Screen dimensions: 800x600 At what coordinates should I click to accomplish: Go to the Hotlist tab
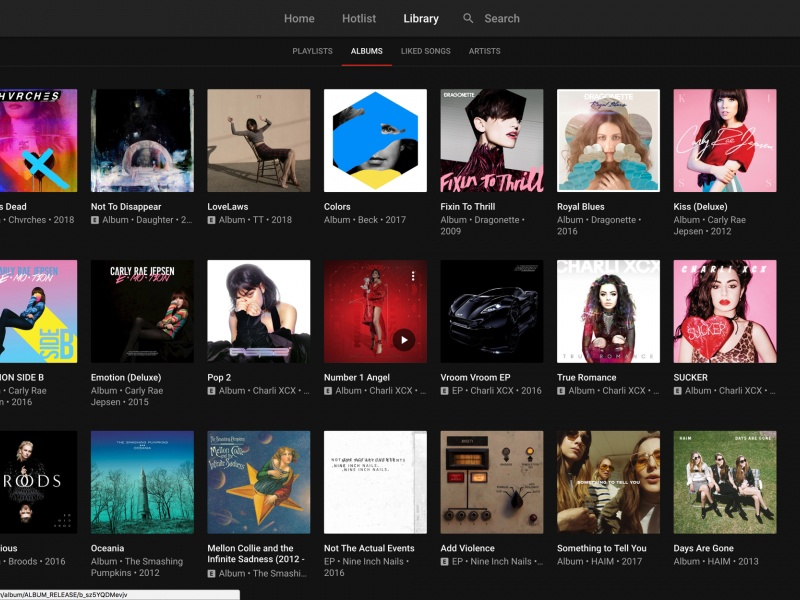tap(359, 18)
